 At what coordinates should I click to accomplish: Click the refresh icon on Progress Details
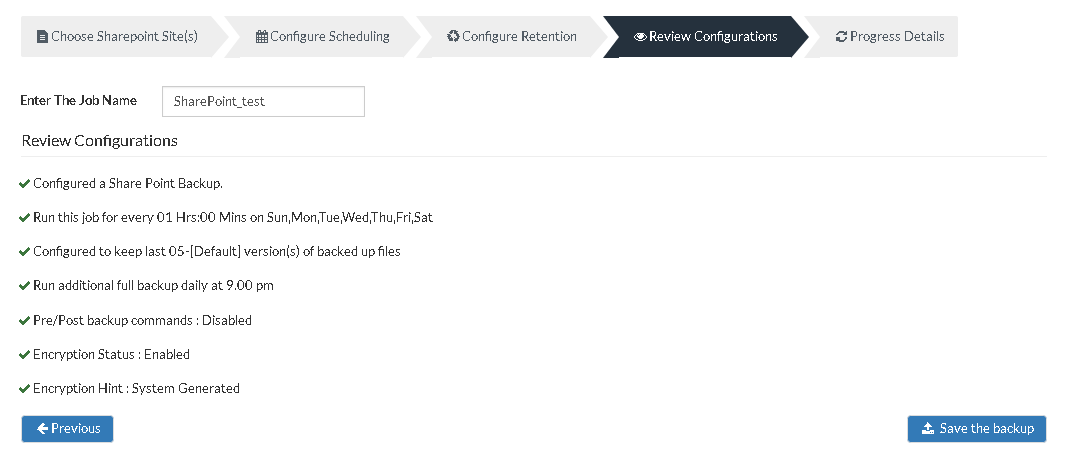coord(841,37)
